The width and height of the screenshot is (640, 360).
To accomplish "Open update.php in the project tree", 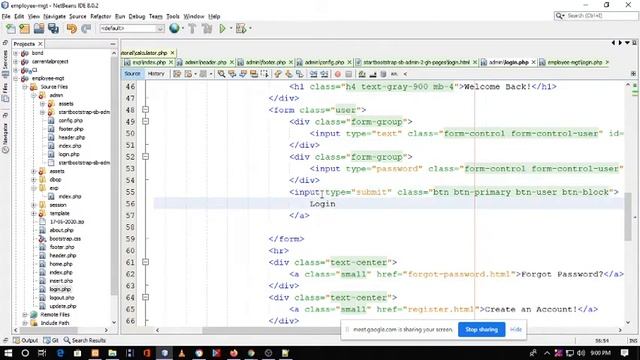I will click(x=63, y=306).
